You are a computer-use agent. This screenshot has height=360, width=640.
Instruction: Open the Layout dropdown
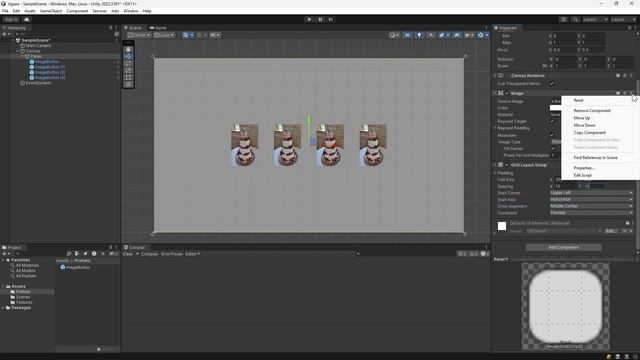pyautogui.click(x=623, y=19)
